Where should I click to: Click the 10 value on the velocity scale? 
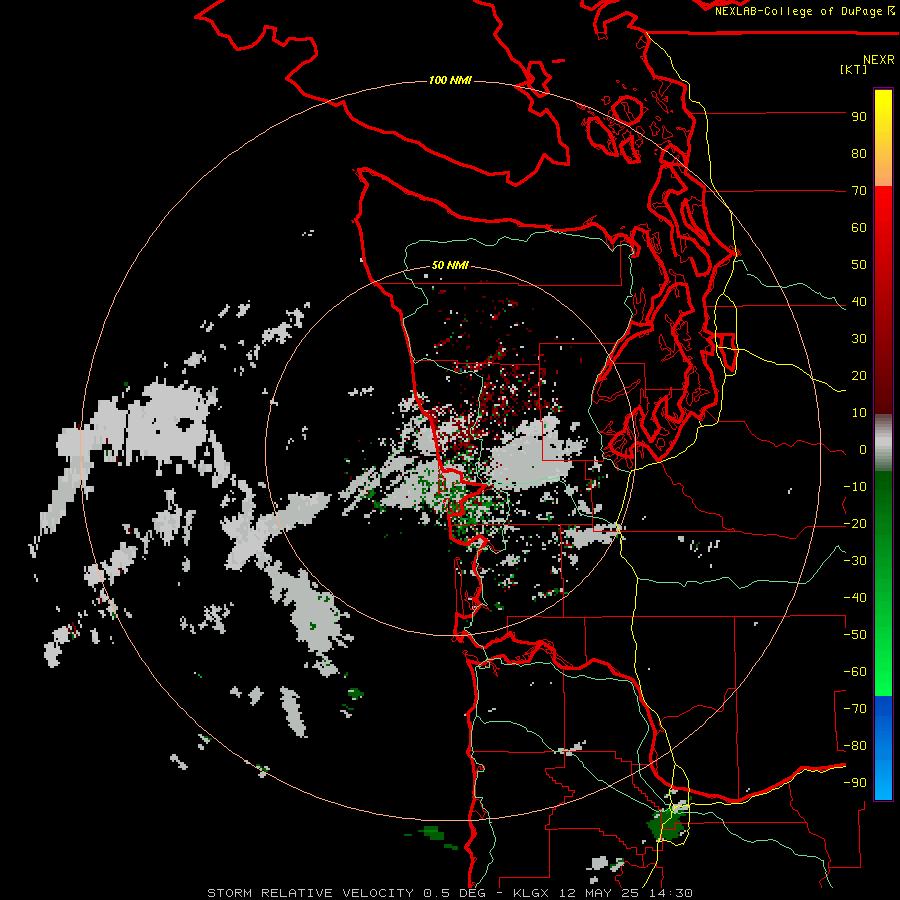[x=859, y=413]
